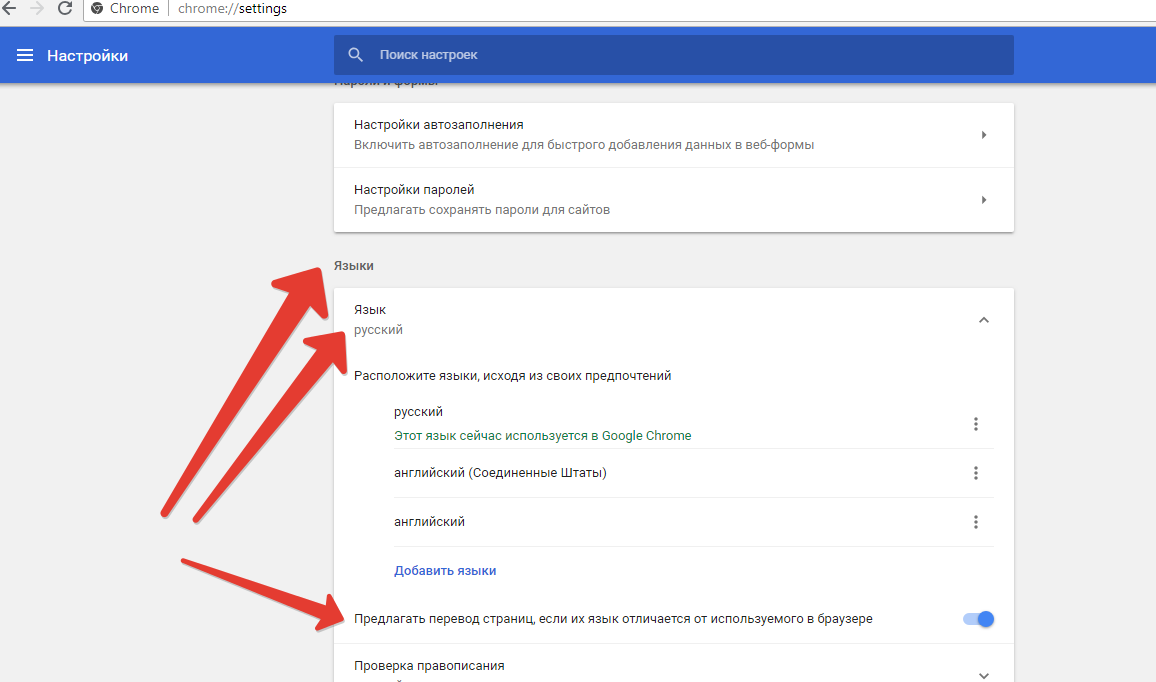Click the Chrome site info icon
The width and height of the screenshot is (1156, 682).
(97, 9)
